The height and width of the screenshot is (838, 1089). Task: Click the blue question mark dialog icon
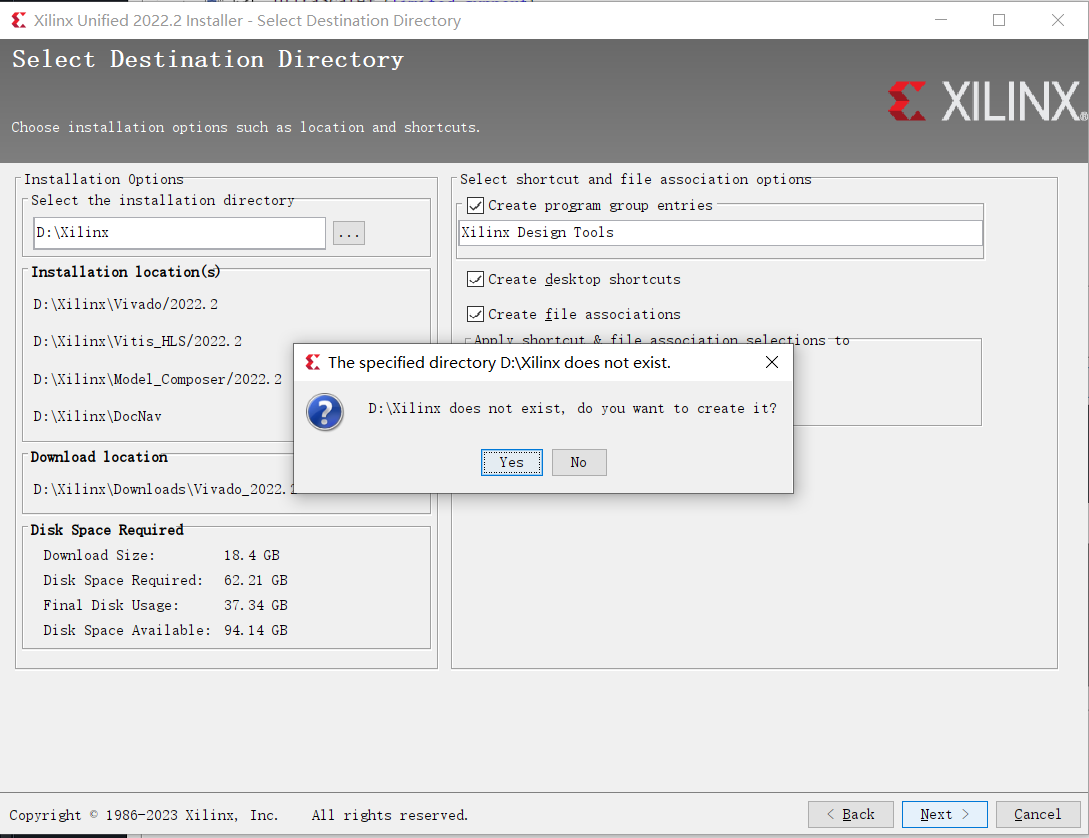(324, 412)
